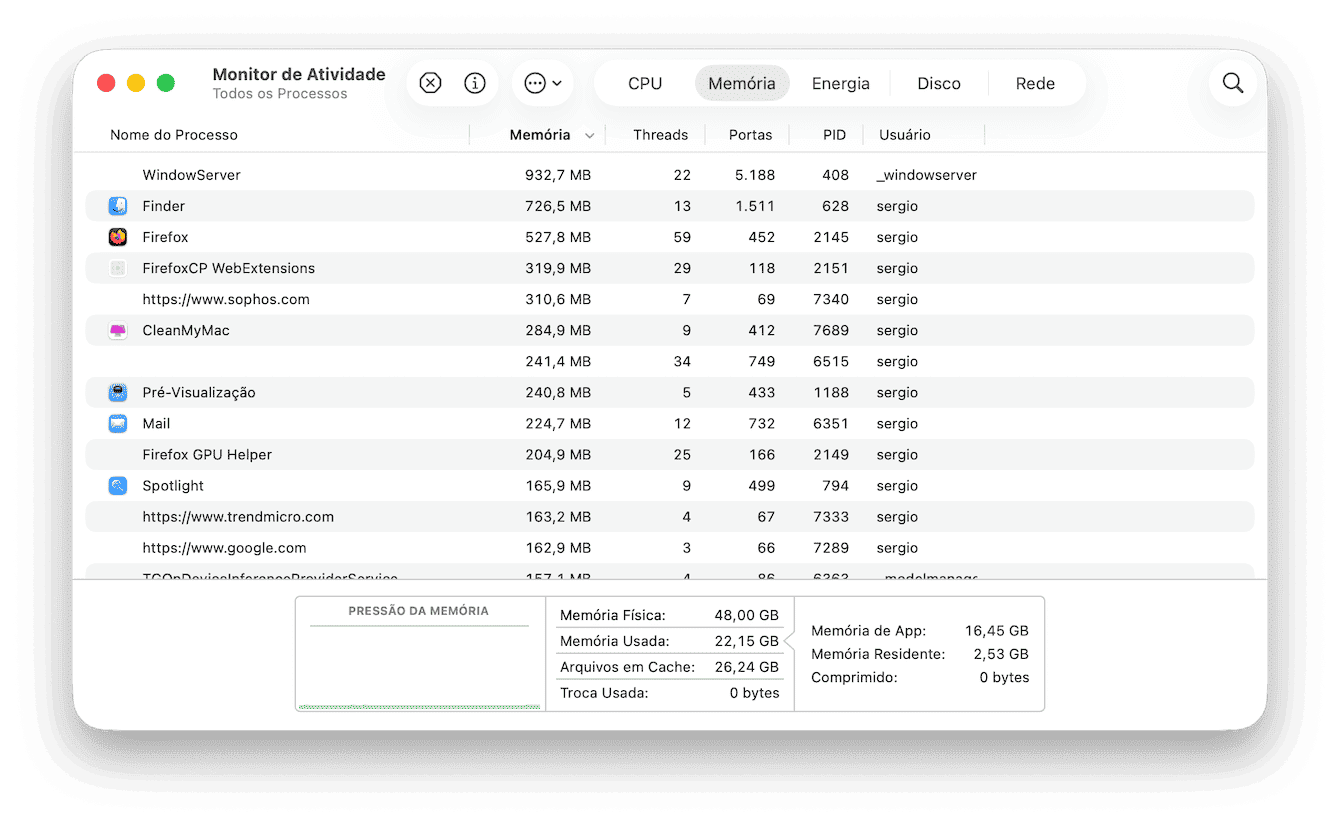Image resolution: width=1340 pixels, height=826 pixels.
Task: Sort by Usuário column header
Action: point(904,135)
